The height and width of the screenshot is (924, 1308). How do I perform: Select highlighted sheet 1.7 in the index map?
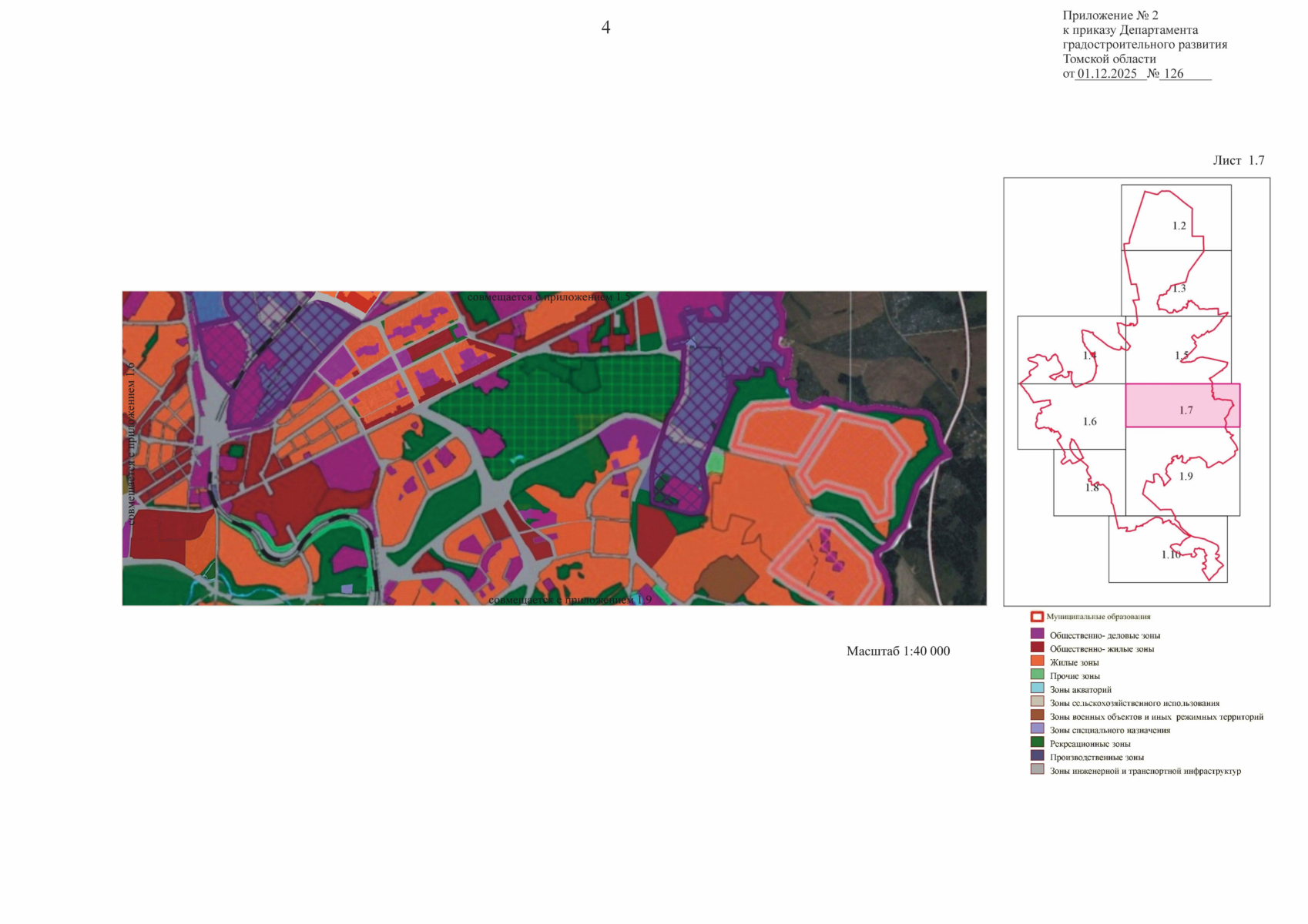1182,406
